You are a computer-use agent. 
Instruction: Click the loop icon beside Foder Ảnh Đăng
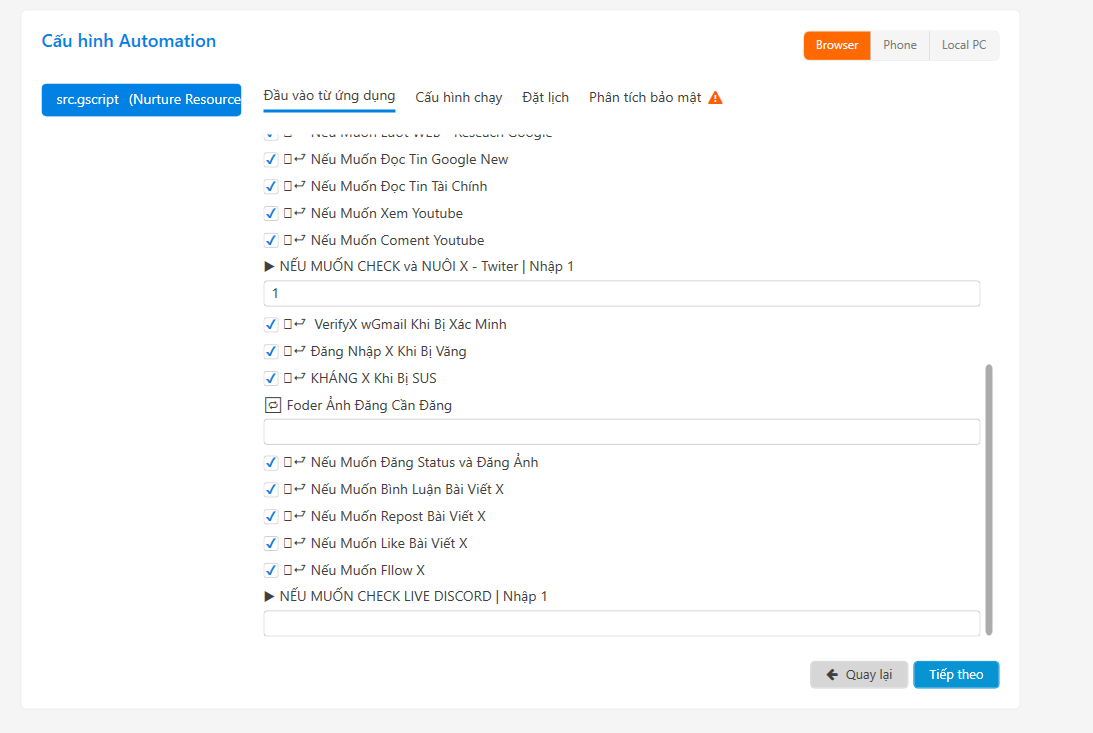point(273,405)
